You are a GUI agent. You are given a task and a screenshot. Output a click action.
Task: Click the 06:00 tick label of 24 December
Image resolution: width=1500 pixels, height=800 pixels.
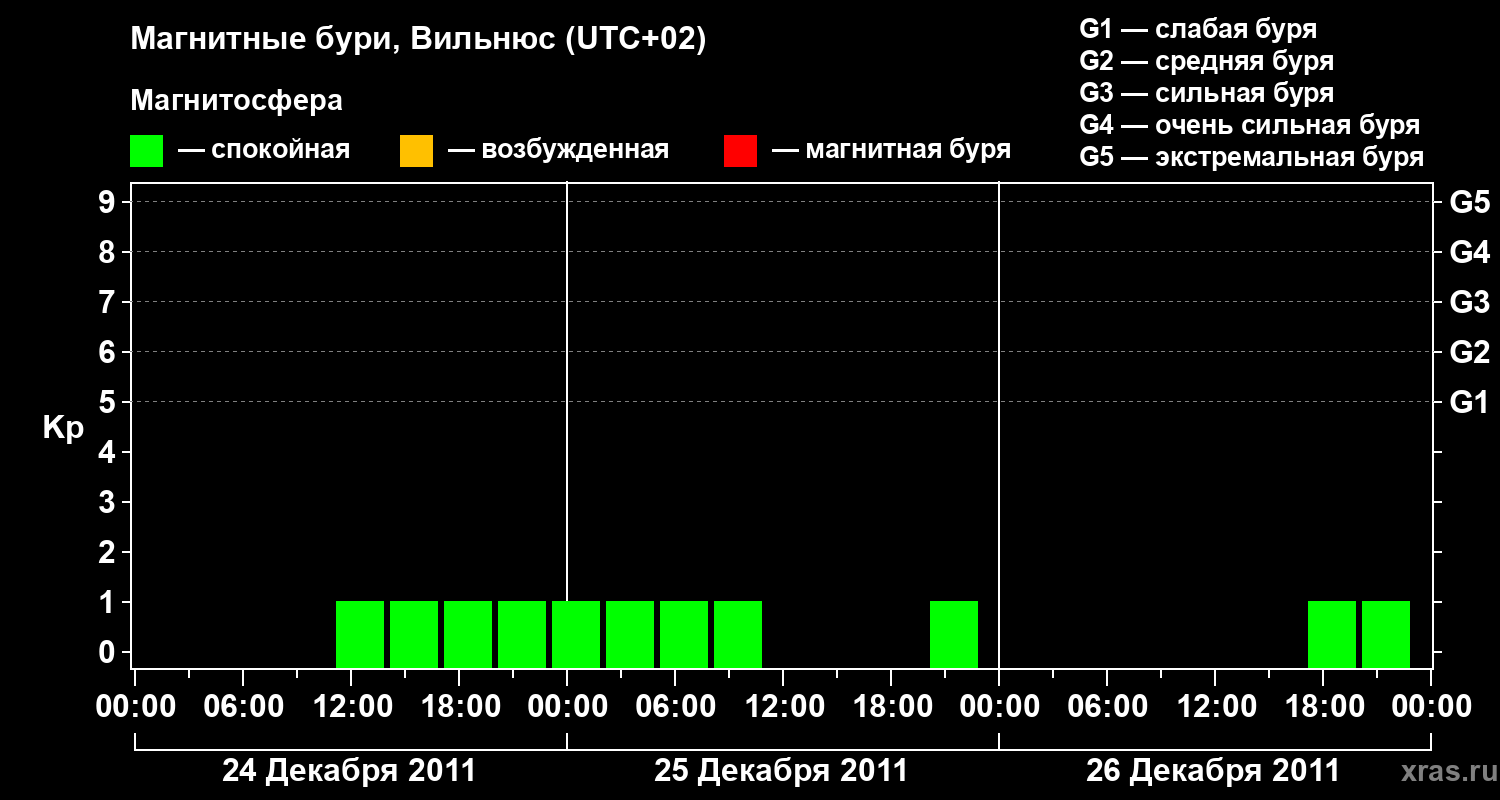[x=243, y=706]
